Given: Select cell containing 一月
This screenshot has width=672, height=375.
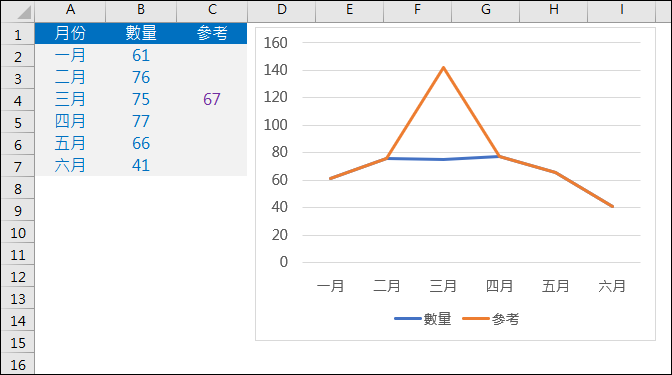Looking at the screenshot, I should click(70, 55).
